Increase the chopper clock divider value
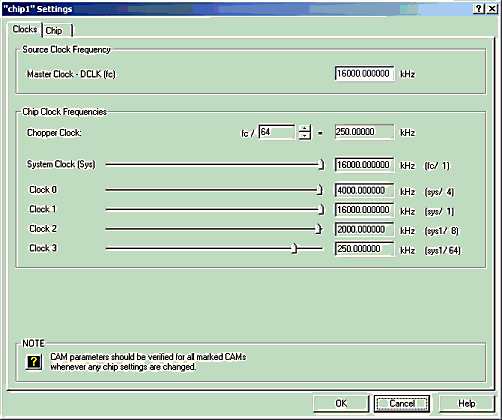 (305, 129)
